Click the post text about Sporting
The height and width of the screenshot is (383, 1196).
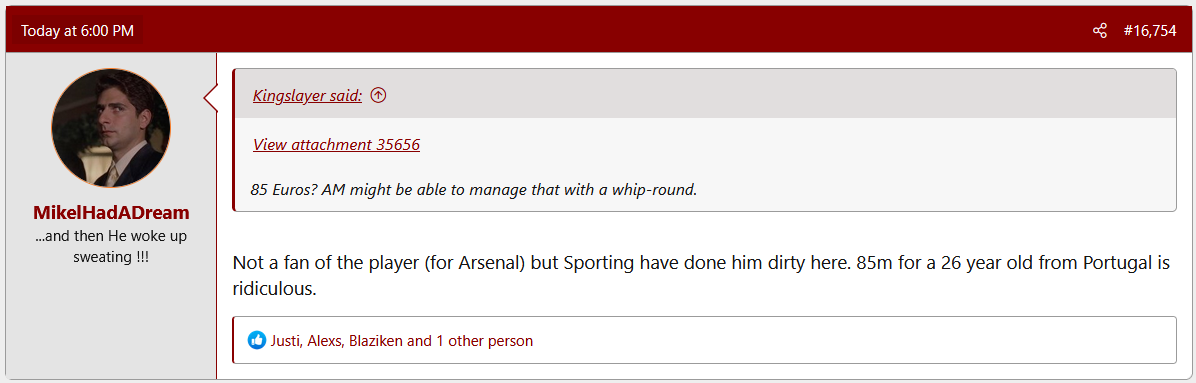tap(701, 277)
